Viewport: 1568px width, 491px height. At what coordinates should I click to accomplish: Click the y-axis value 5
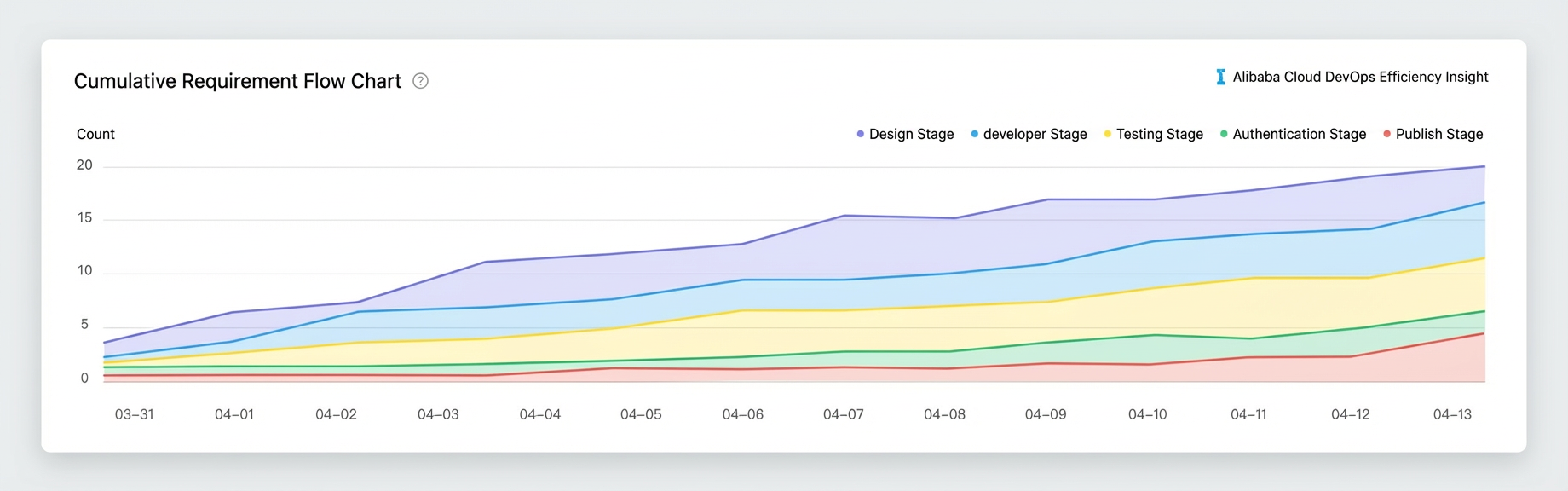point(84,325)
